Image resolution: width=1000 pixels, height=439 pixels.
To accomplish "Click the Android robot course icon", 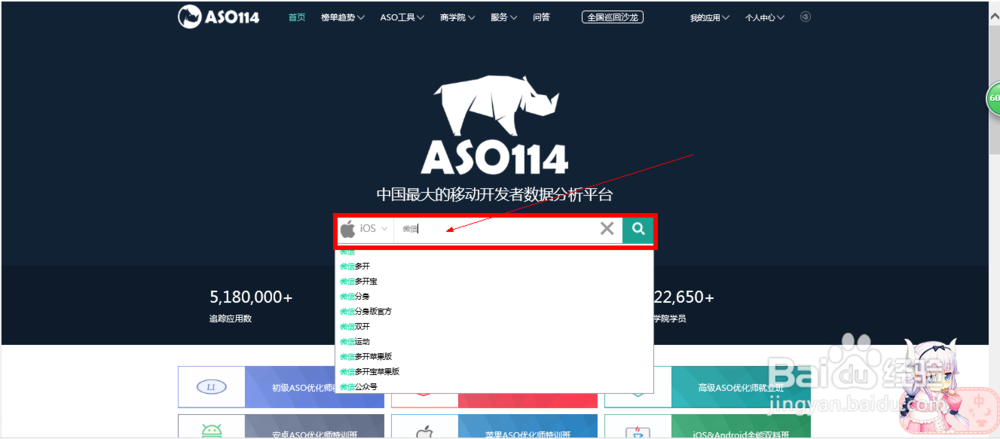I will [211, 430].
